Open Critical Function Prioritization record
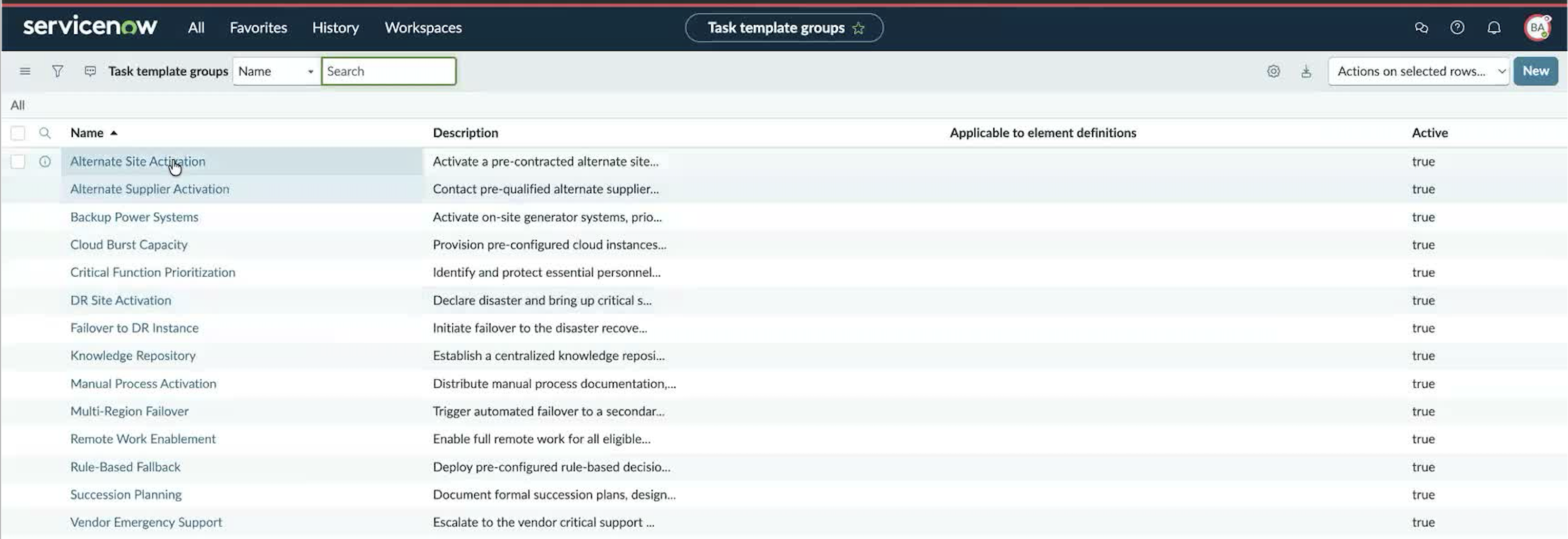Image resolution: width=1568 pixels, height=539 pixels. click(153, 273)
